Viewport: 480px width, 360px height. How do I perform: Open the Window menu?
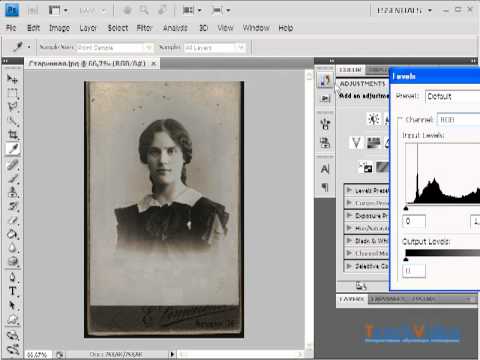256,28
